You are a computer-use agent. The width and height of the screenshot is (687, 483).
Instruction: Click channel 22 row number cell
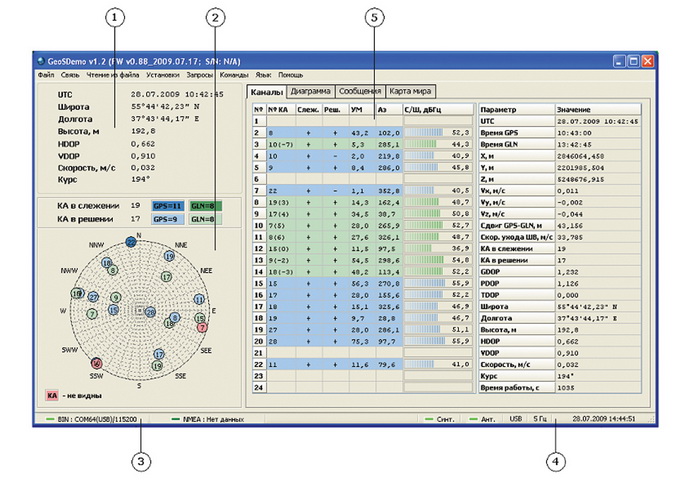click(x=259, y=364)
